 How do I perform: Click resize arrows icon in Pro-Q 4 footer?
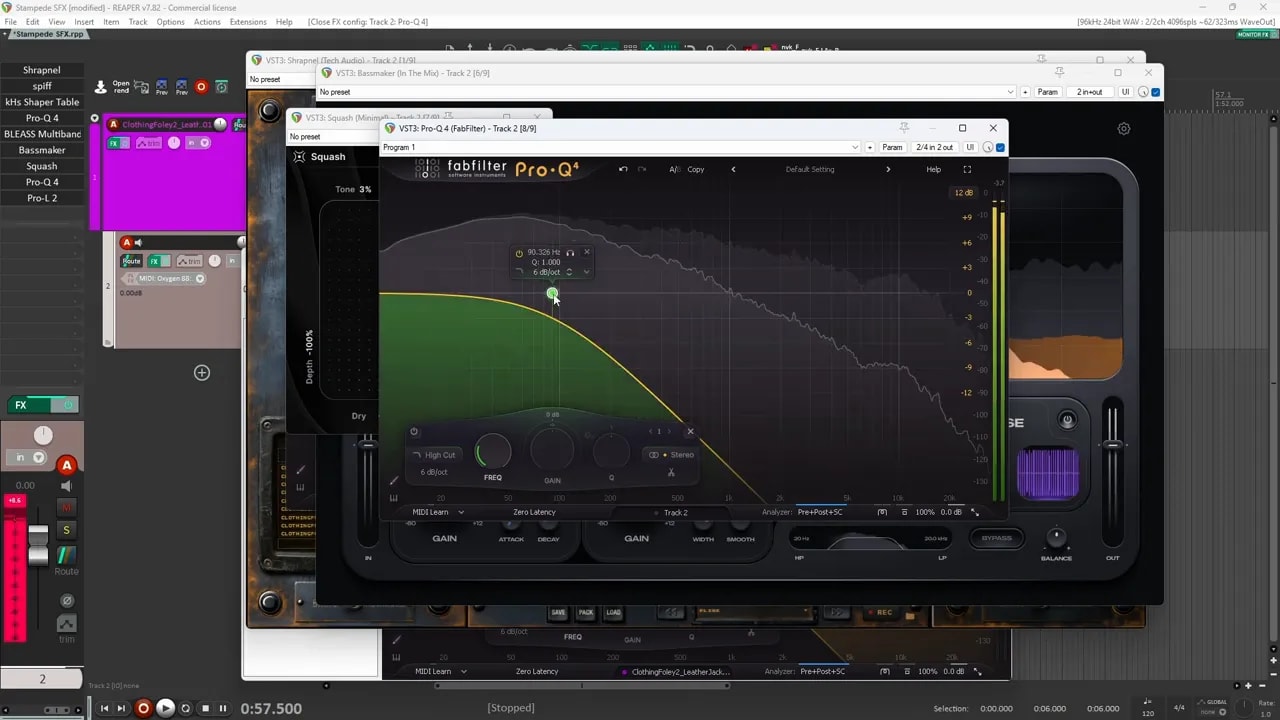975,512
